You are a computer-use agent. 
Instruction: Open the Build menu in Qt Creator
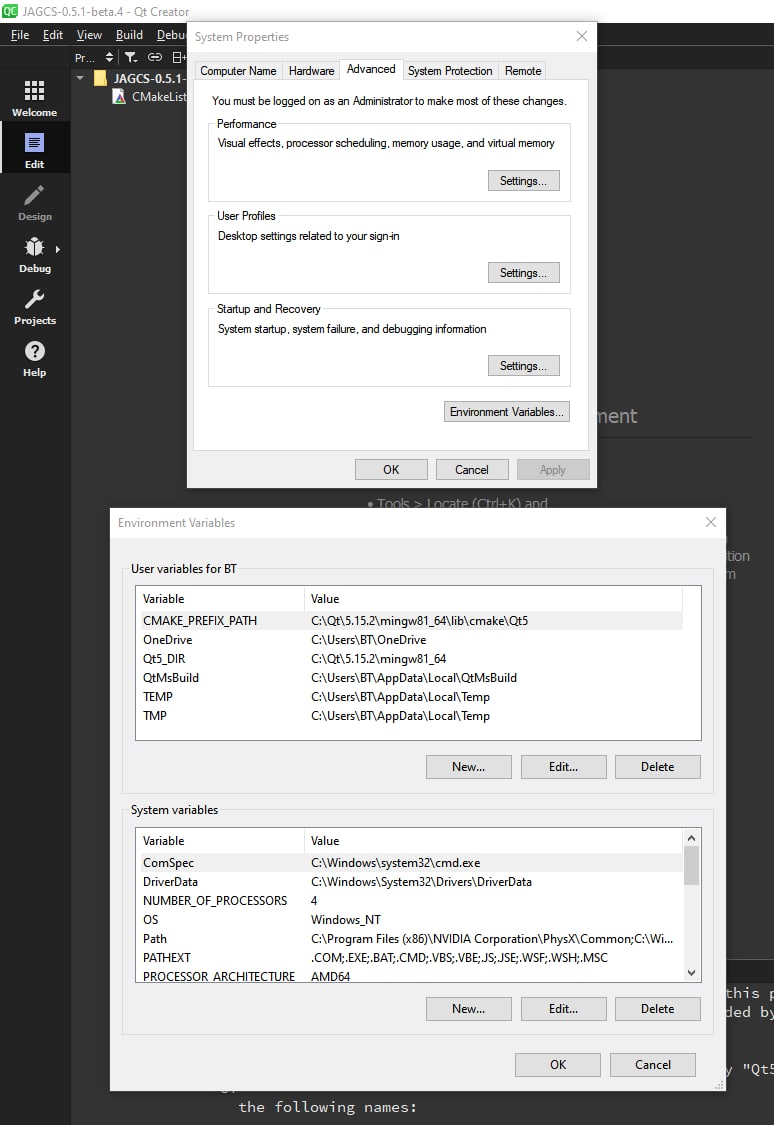pos(129,34)
